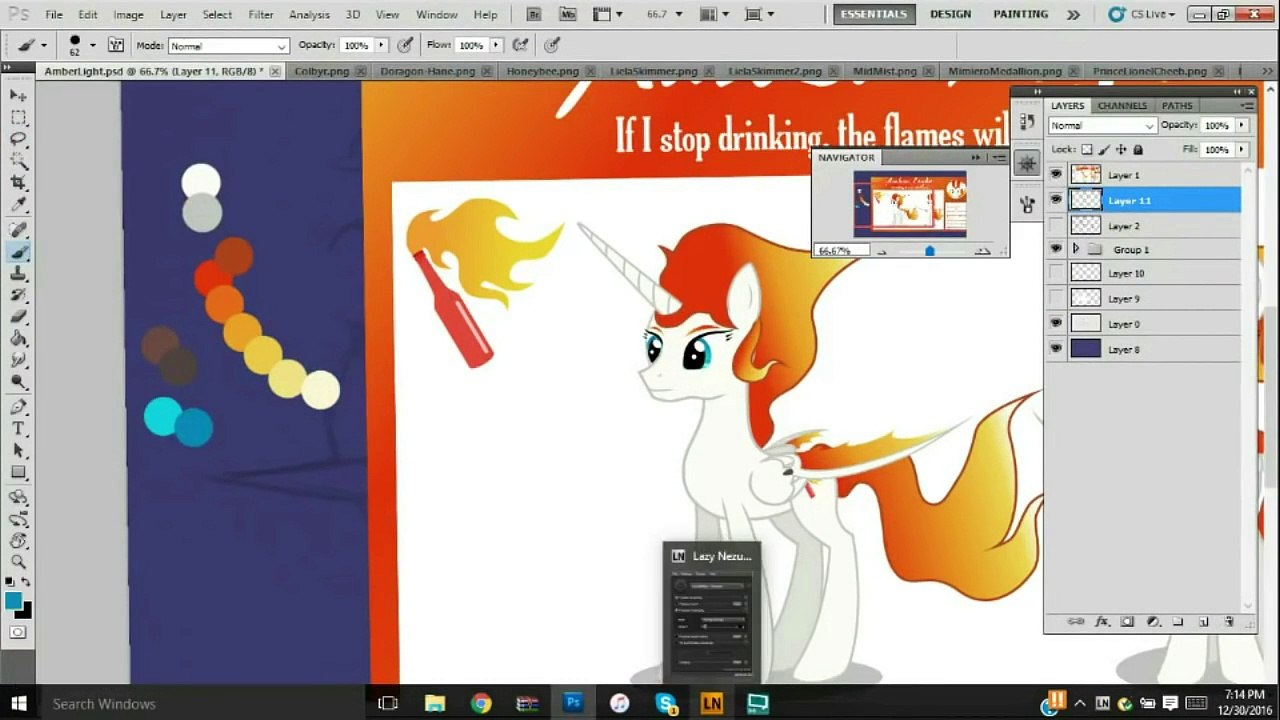Open the layer blend mode dropdown

click(1103, 125)
